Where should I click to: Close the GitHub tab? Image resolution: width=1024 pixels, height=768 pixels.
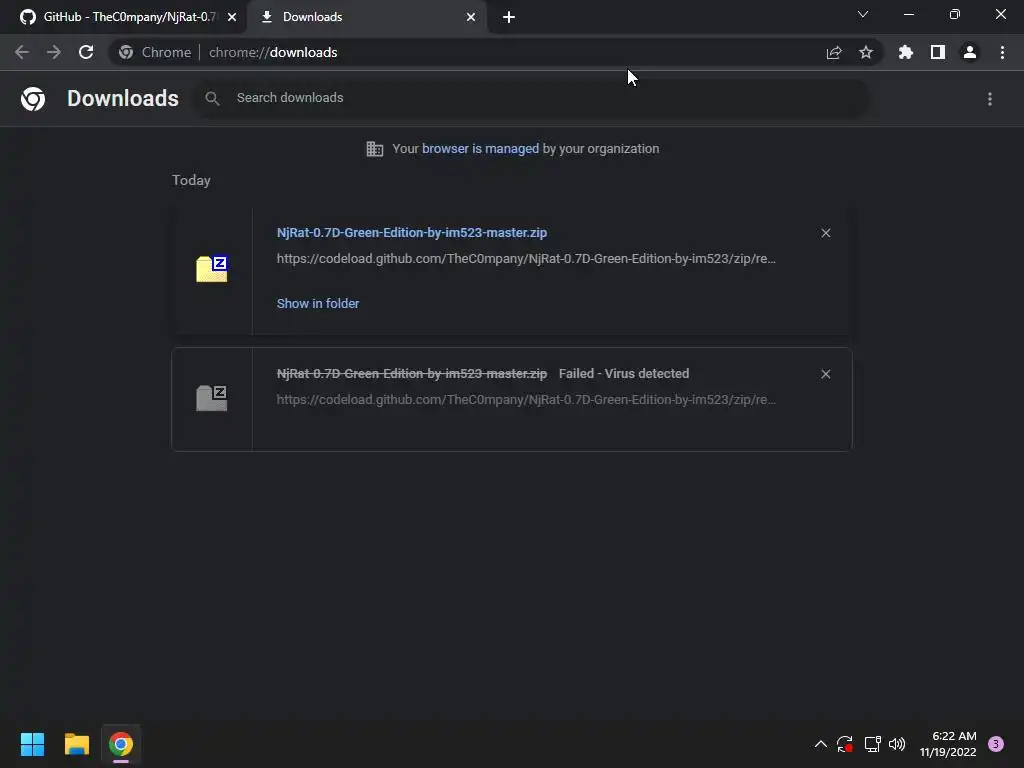(x=232, y=17)
